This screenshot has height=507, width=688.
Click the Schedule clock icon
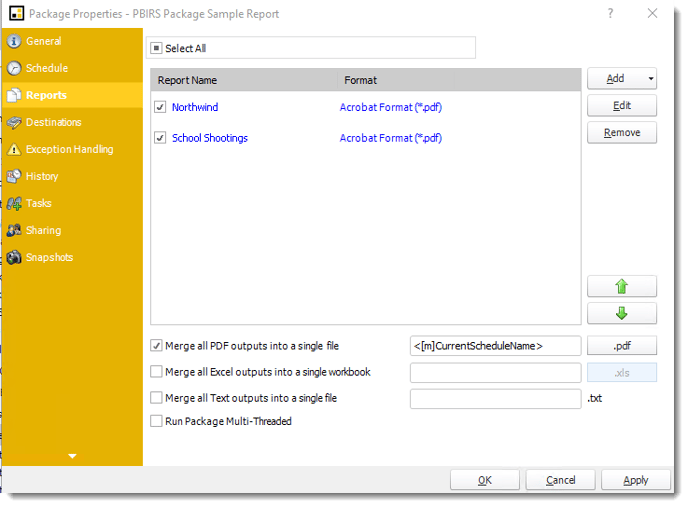(14, 68)
